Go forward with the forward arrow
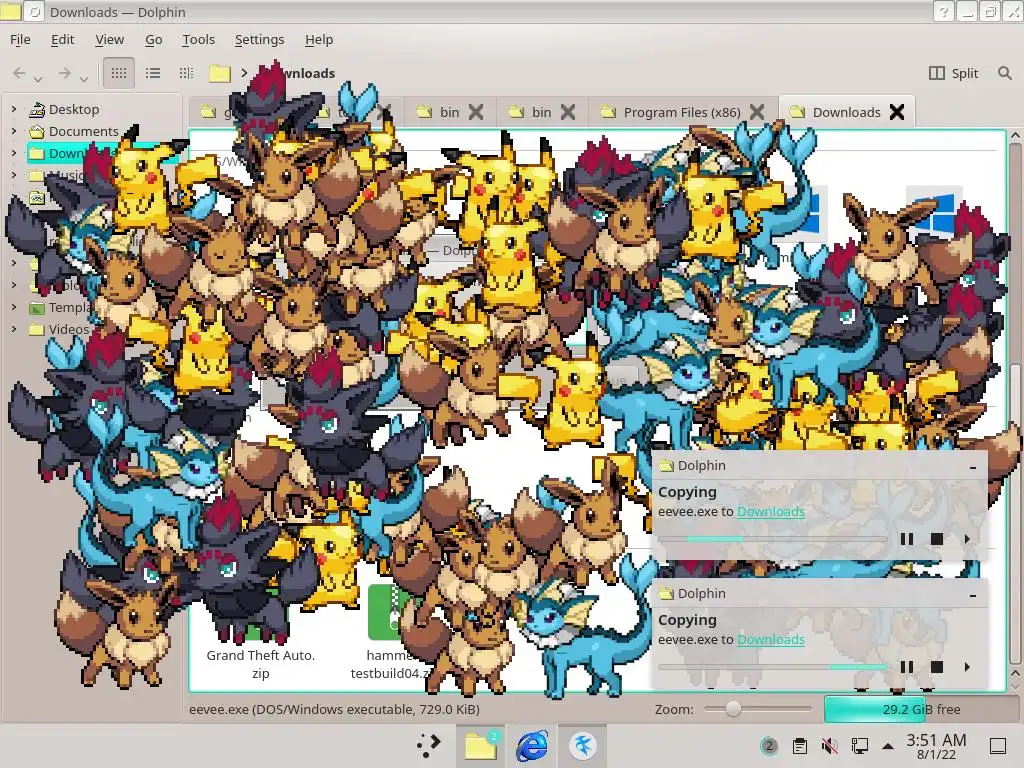This screenshot has width=1024, height=768. [x=64, y=73]
